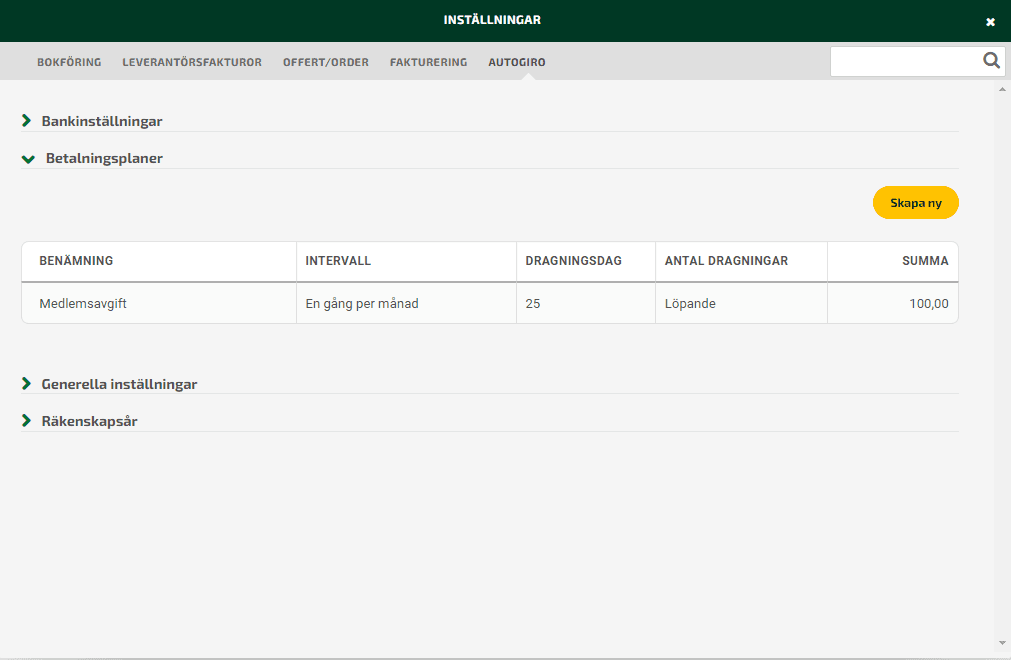Image resolution: width=1011 pixels, height=660 pixels.
Task: Click the Dragningsdag column header
Action: pyautogui.click(x=585, y=261)
